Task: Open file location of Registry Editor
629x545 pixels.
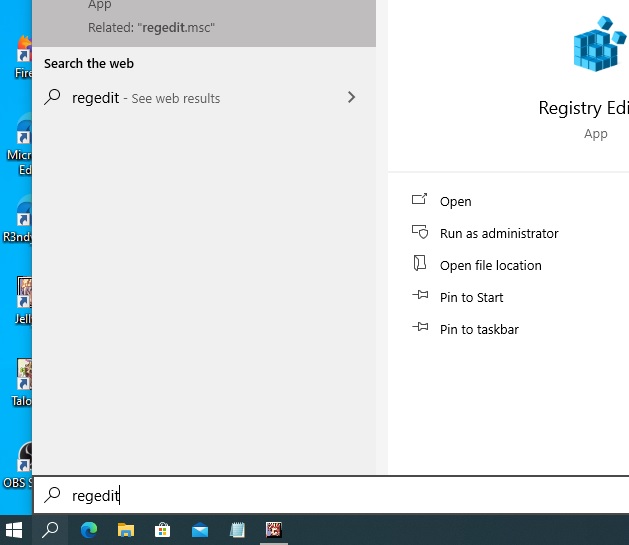Action: [491, 265]
